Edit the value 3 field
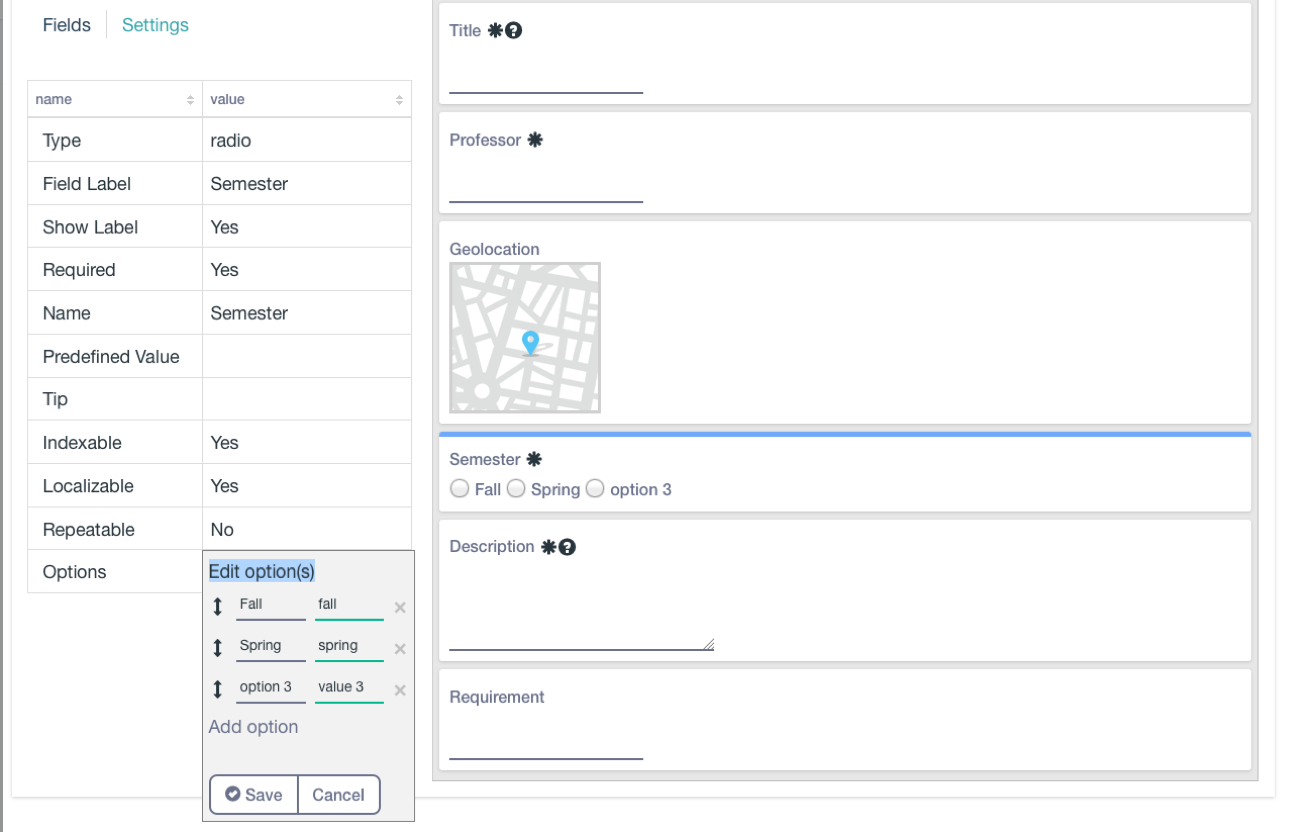Viewport: 1309px width, 832px height. pyautogui.click(x=349, y=688)
